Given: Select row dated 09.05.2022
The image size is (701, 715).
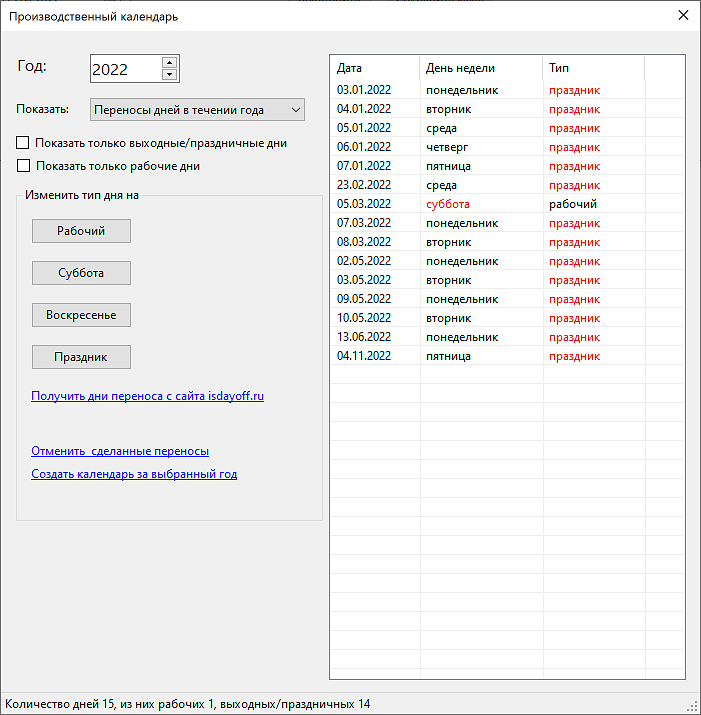Looking at the screenshot, I should (x=507, y=299).
